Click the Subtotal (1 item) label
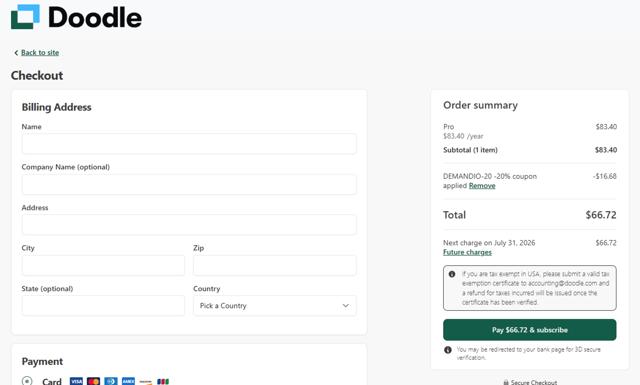 point(470,150)
